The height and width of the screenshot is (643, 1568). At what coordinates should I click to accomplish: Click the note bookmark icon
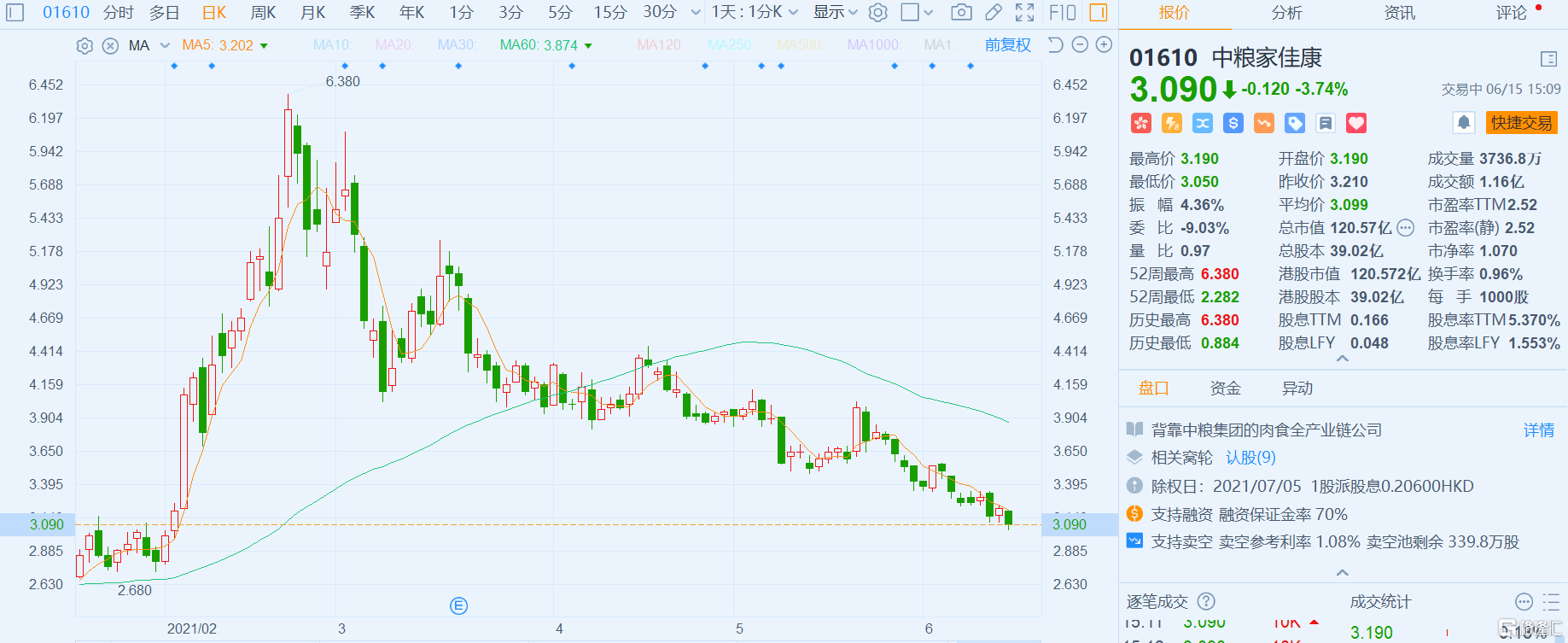click(x=1326, y=123)
